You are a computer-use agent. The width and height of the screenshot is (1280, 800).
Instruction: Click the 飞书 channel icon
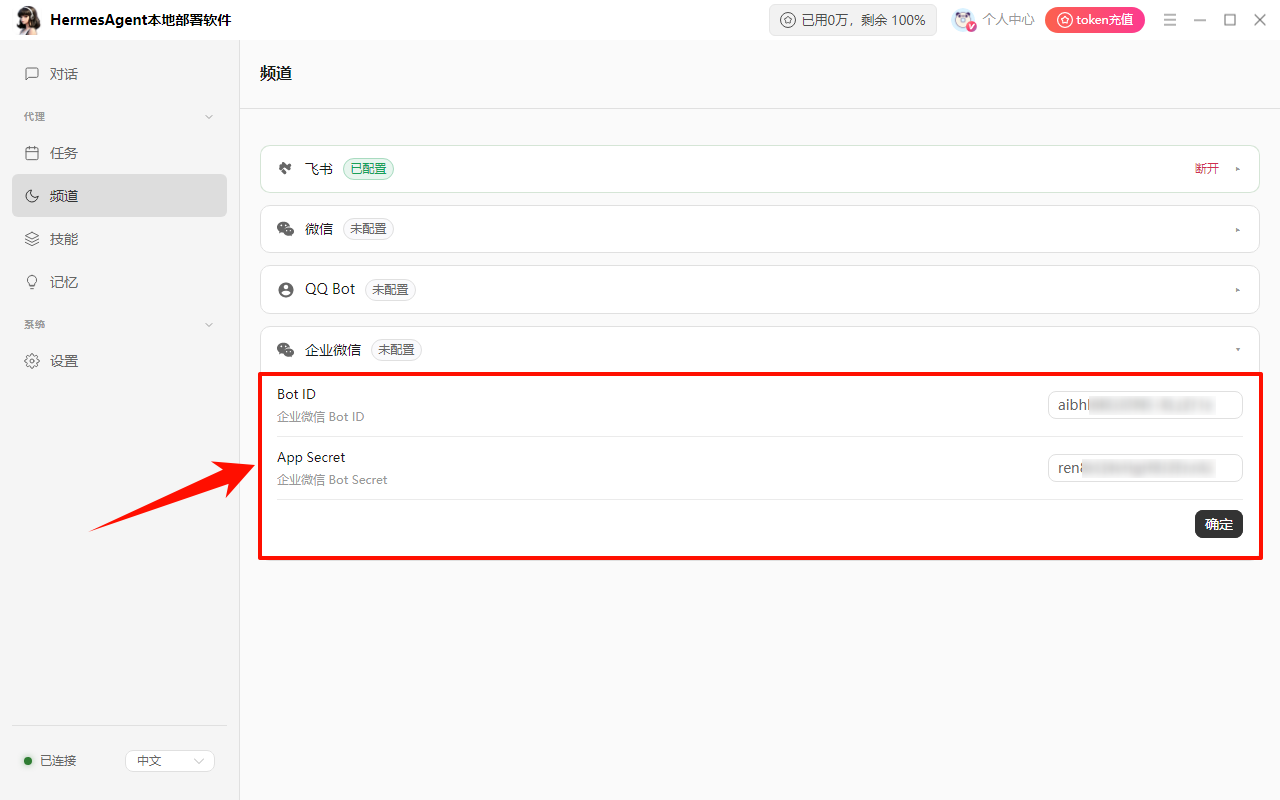(286, 169)
